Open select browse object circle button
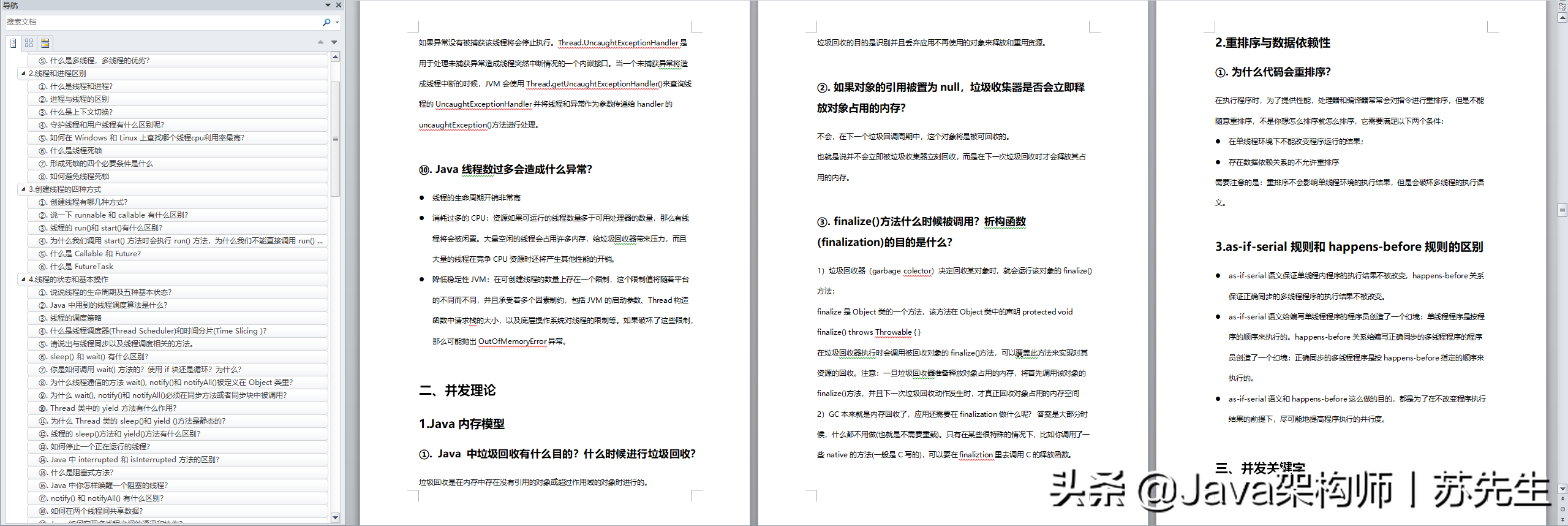This screenshot has height=526, width=1568. click(x=1562, y=509)
